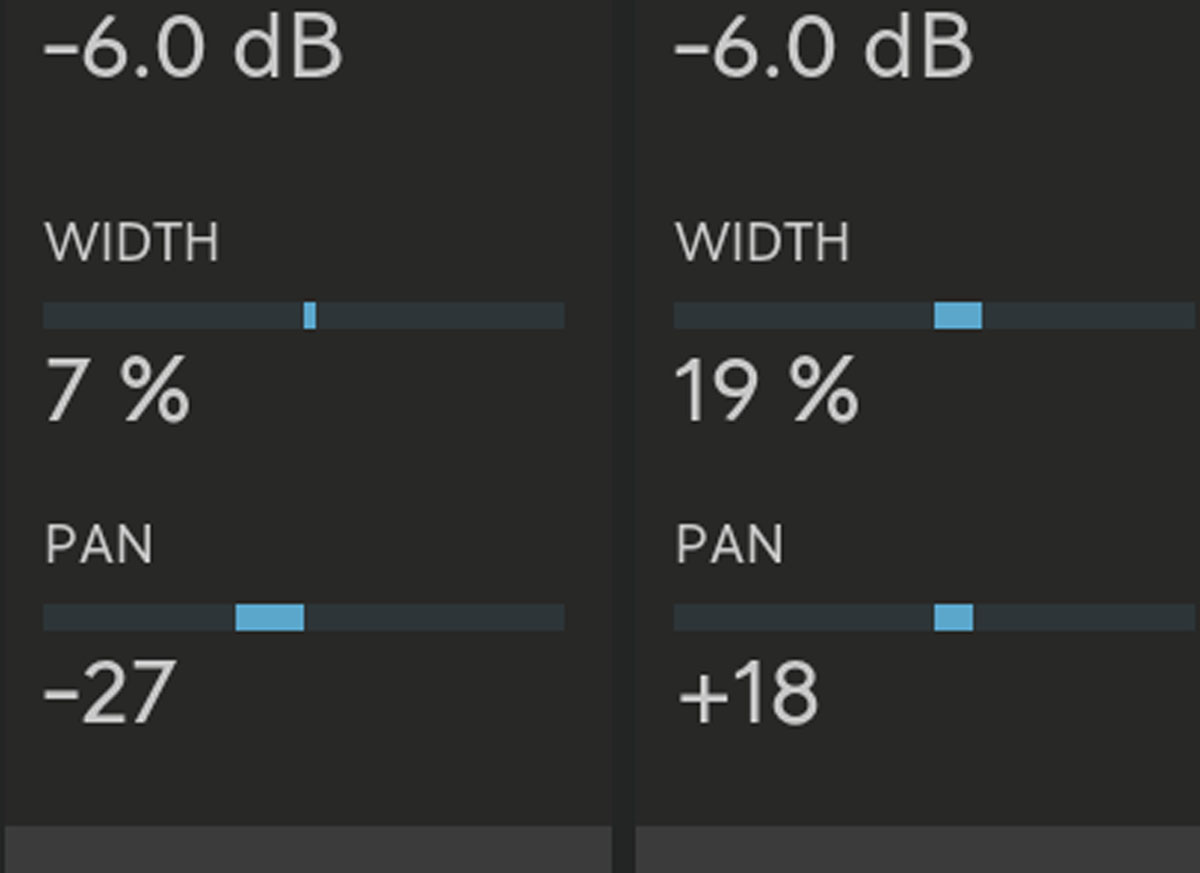Click the left channel's -6.0 dB volume value
The height and width of the screenshot is (873, 1200).
click(192, 48)
